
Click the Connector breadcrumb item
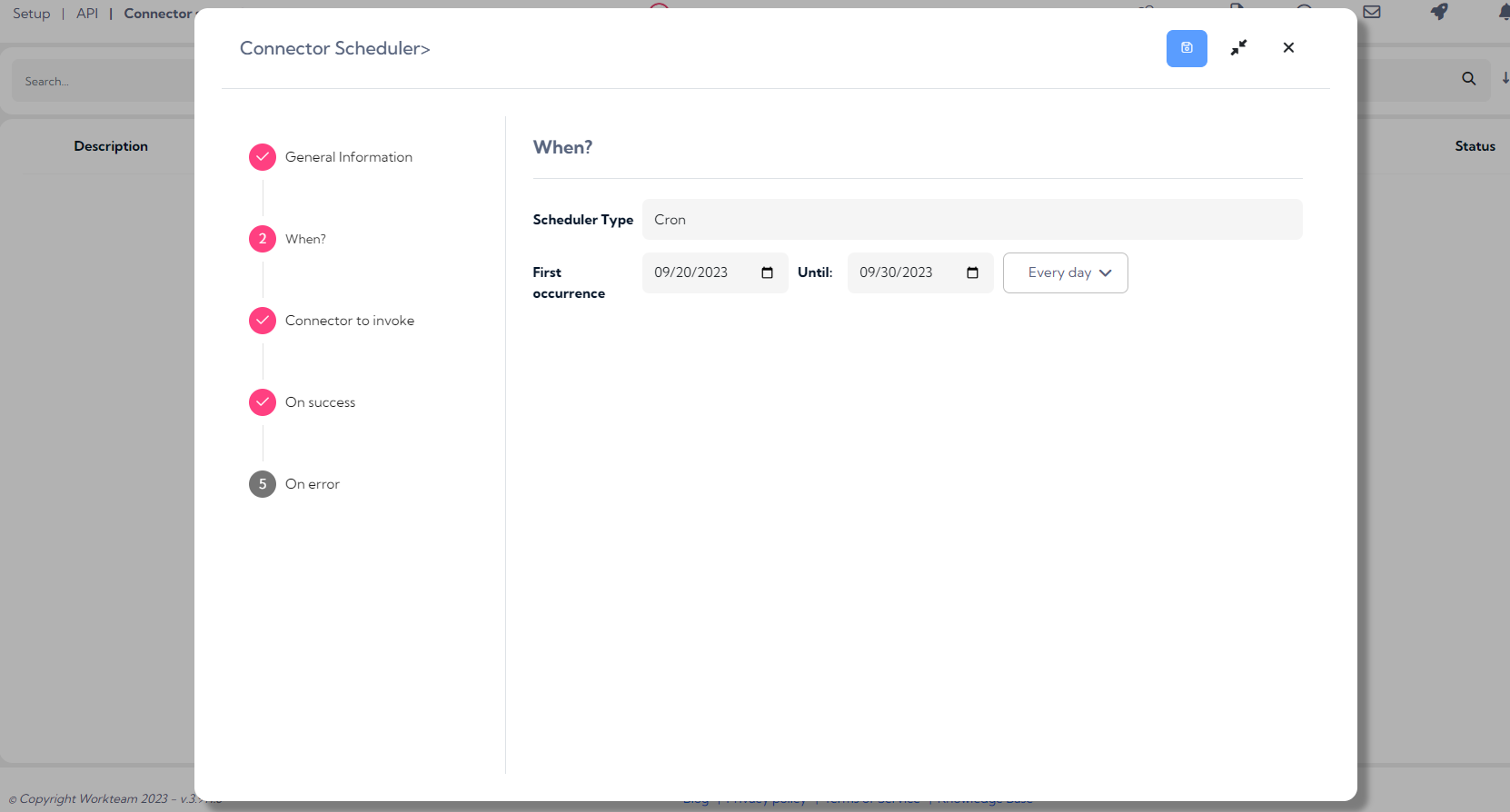coord(158,14)
